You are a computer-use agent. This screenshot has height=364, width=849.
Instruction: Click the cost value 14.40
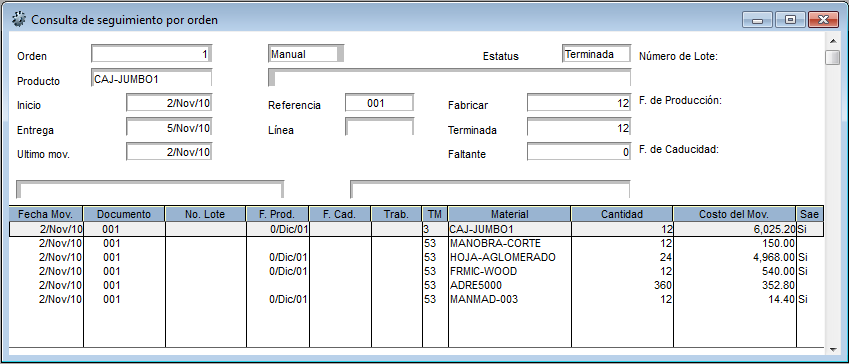[782, 299]
